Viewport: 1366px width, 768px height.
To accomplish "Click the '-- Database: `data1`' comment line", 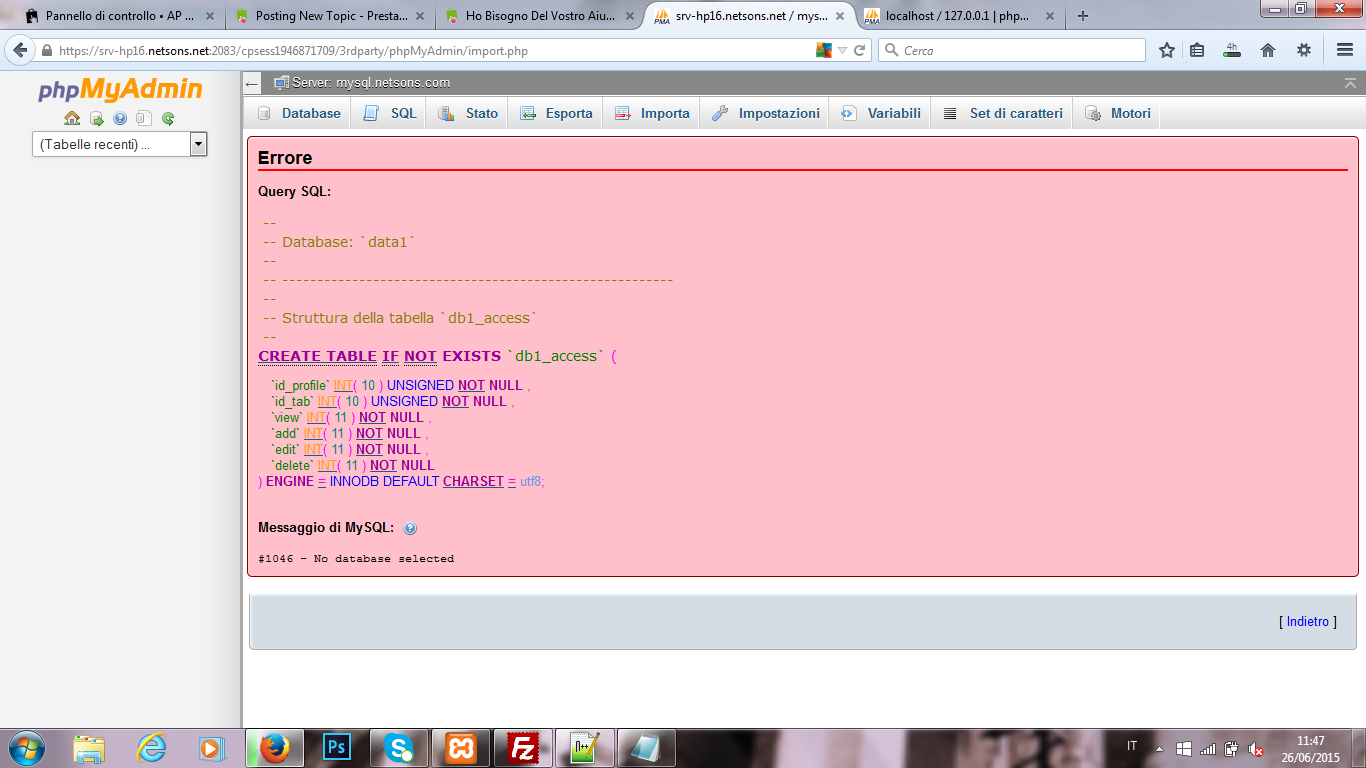I will (x=338, y=242).
